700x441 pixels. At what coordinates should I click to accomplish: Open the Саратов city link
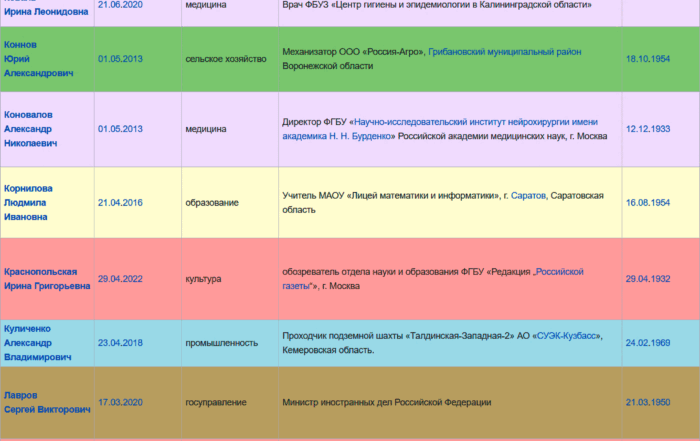click(528, 196)
